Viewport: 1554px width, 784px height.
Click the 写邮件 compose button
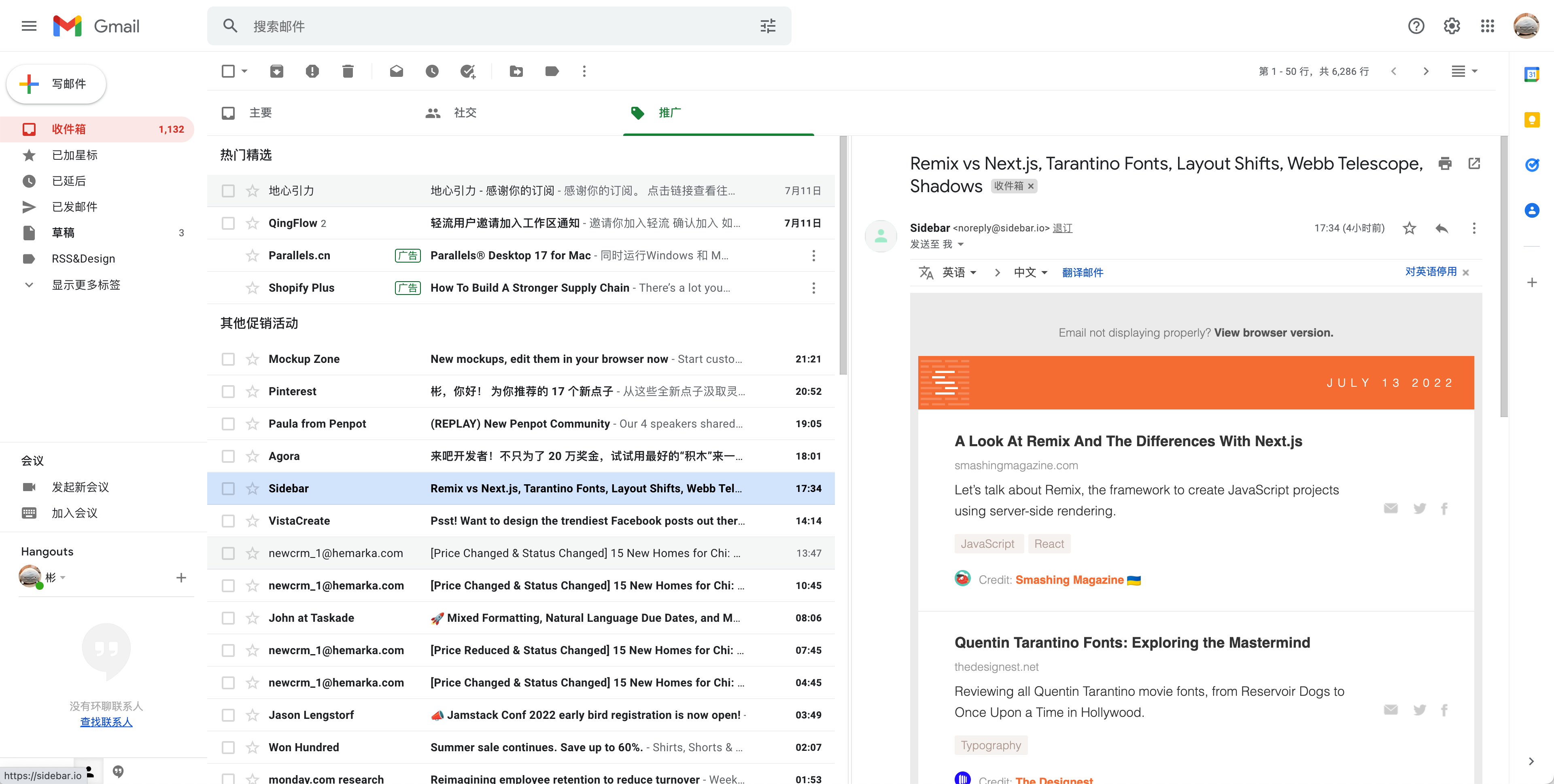(x=56, y=84)
